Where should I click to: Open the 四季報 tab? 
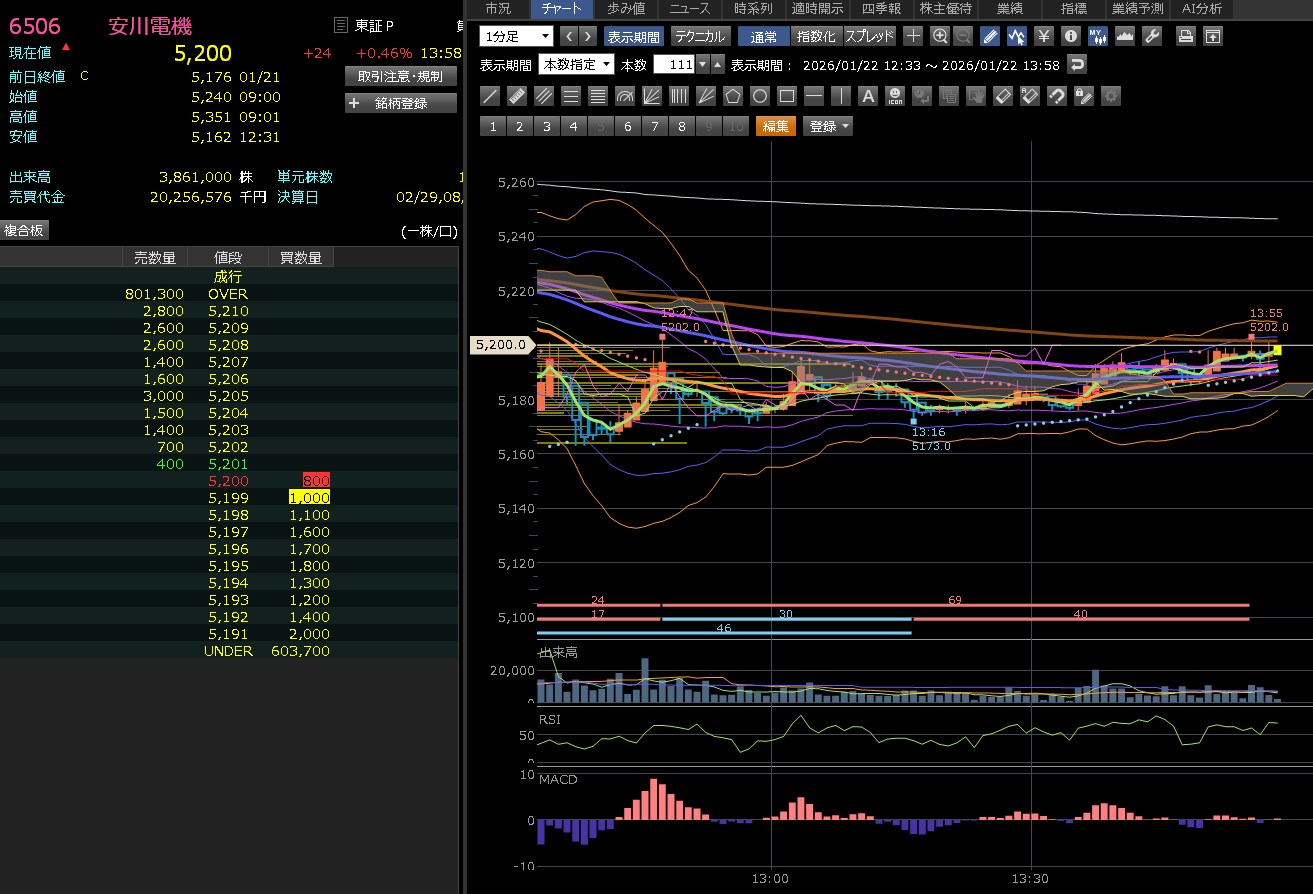click(x=881, y=9)
